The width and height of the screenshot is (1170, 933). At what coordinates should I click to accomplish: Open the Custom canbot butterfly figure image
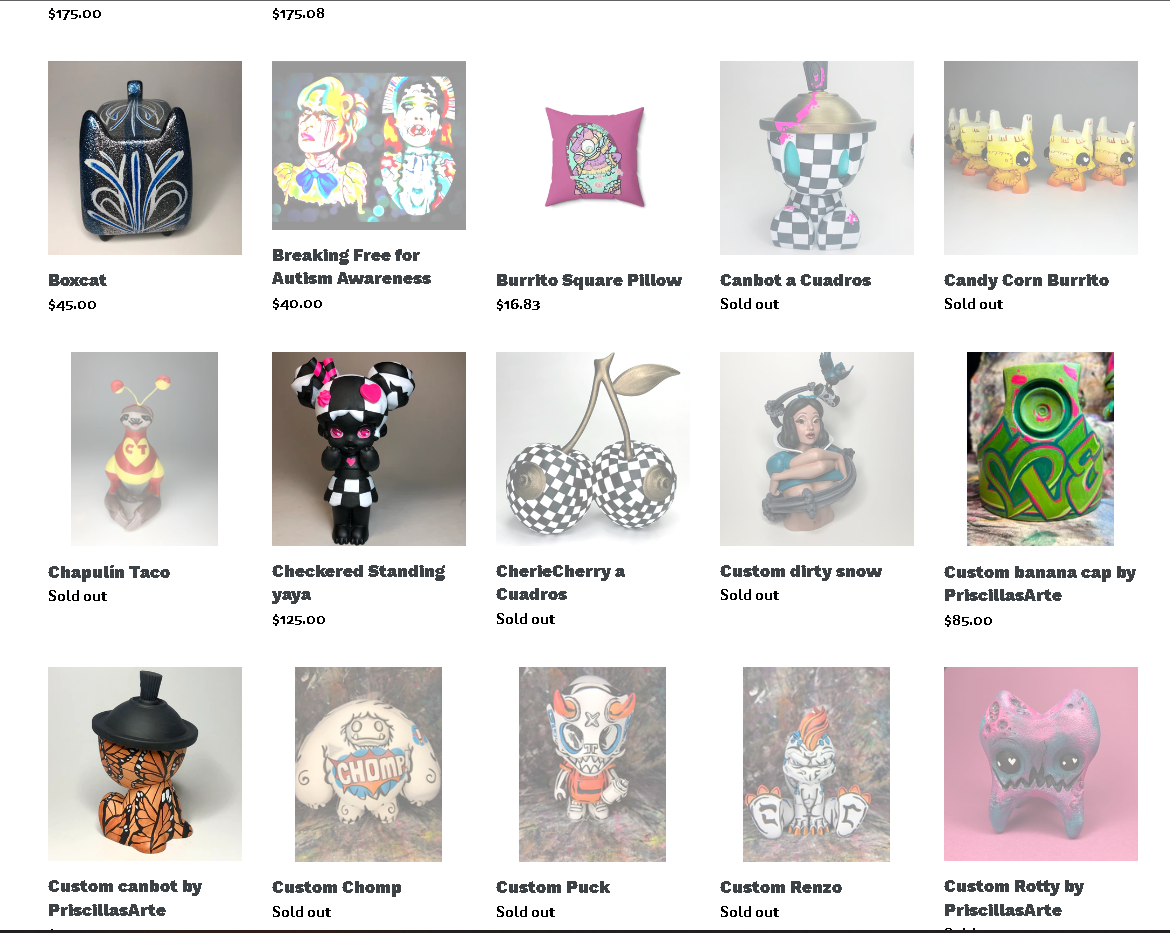(x=145, y=764)
